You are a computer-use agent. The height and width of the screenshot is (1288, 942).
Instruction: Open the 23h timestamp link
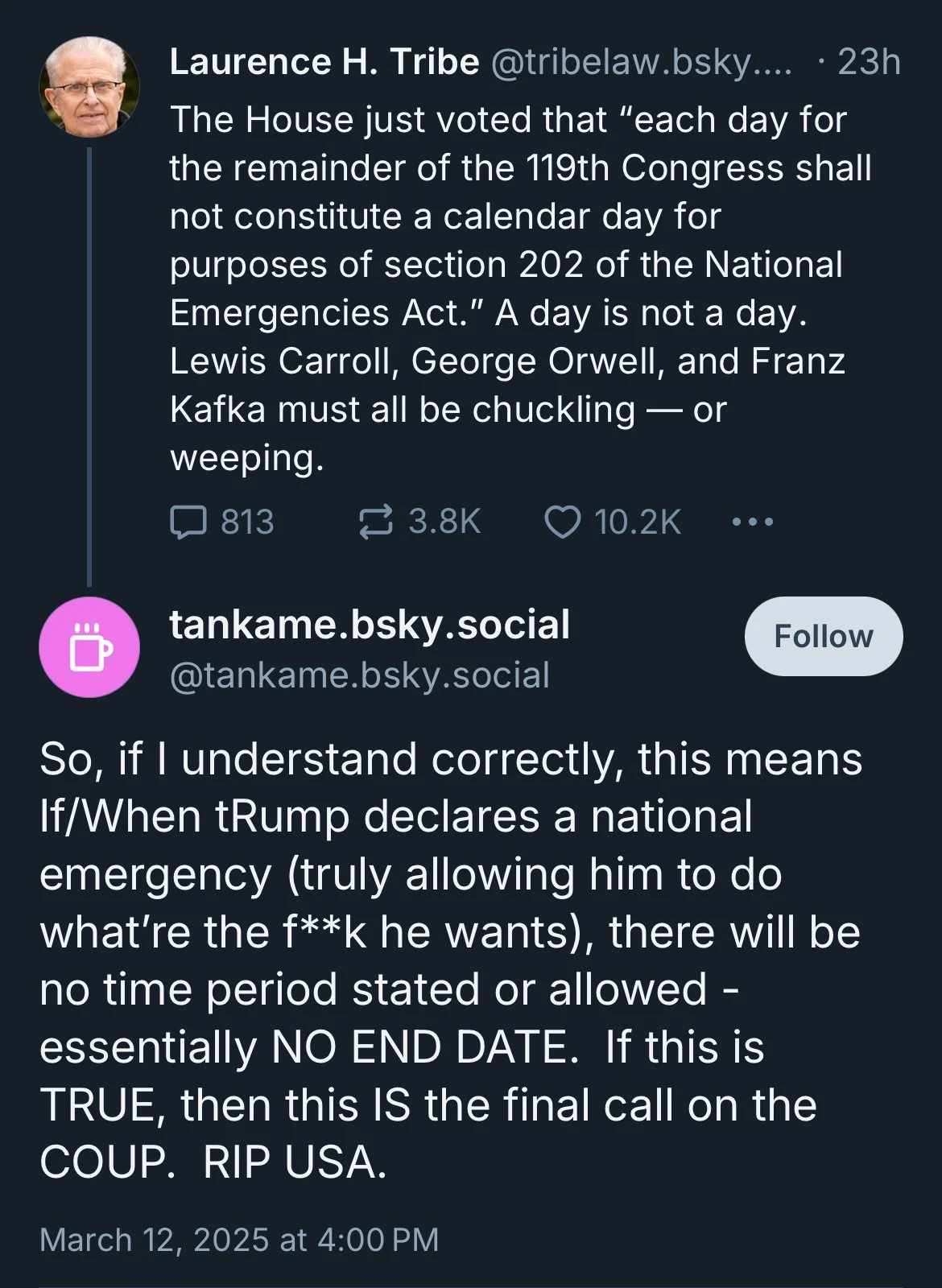(869, 62)
